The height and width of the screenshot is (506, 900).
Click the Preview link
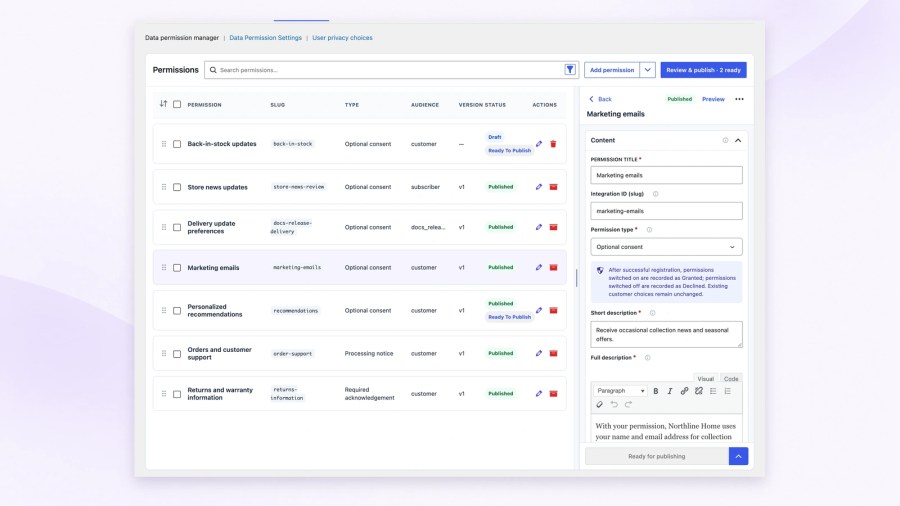713,99
